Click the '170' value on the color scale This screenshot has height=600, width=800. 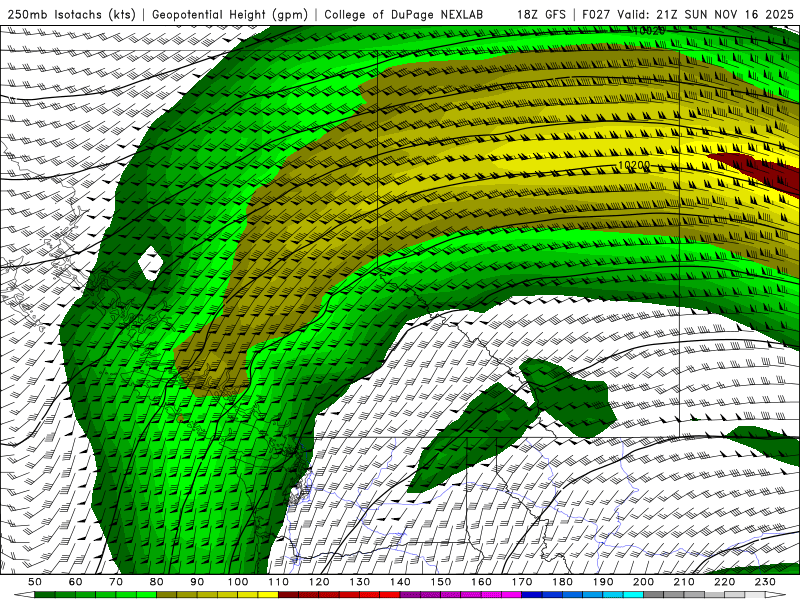(522, 582)
